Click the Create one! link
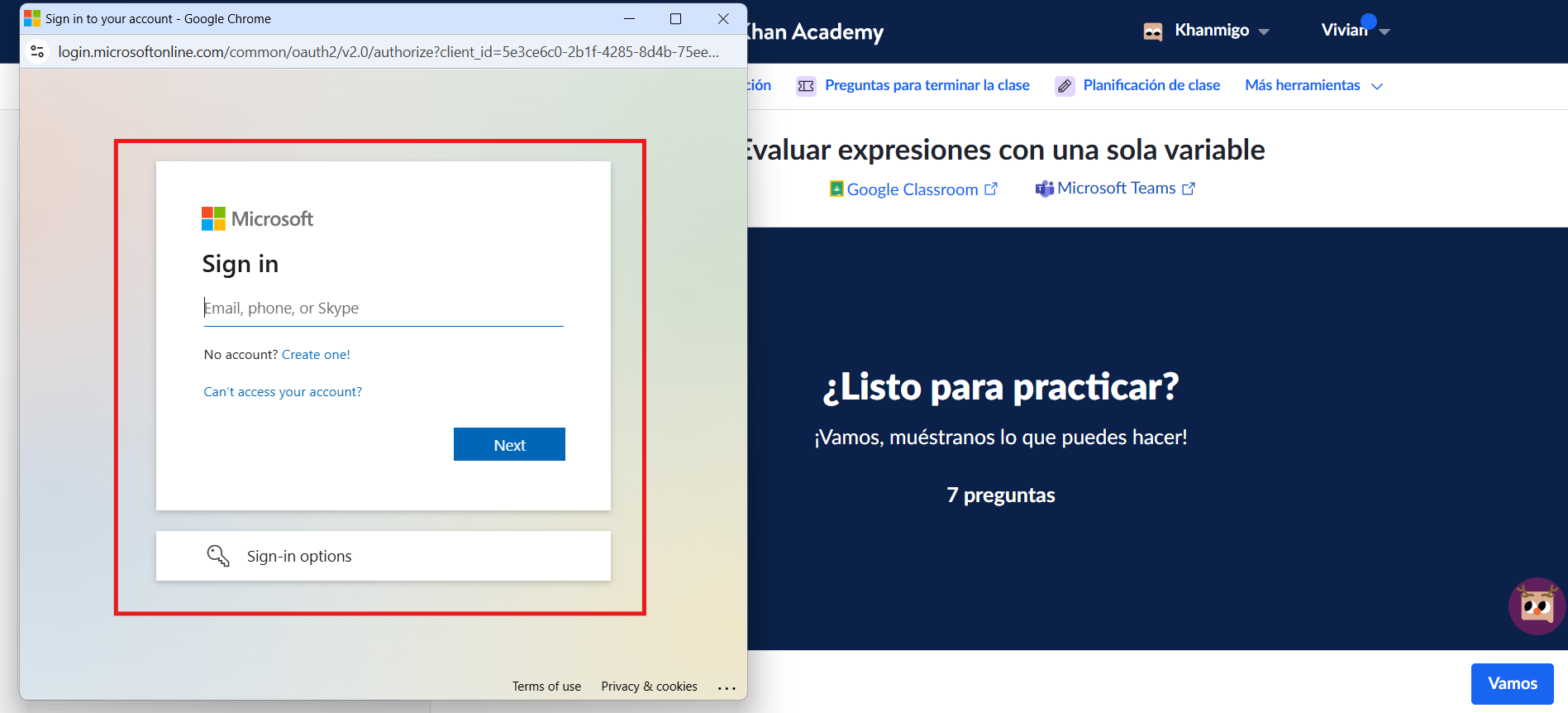Image resolution: width=1568 pixels, height=713 pixels. [x=316, y=354]
